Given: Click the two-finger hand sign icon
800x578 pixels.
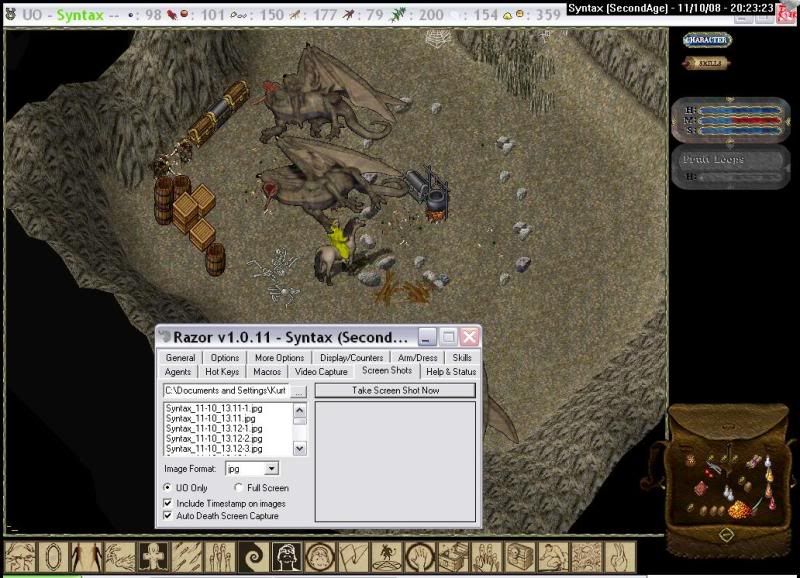Looking at the screenshot, I should click(620, 557).
